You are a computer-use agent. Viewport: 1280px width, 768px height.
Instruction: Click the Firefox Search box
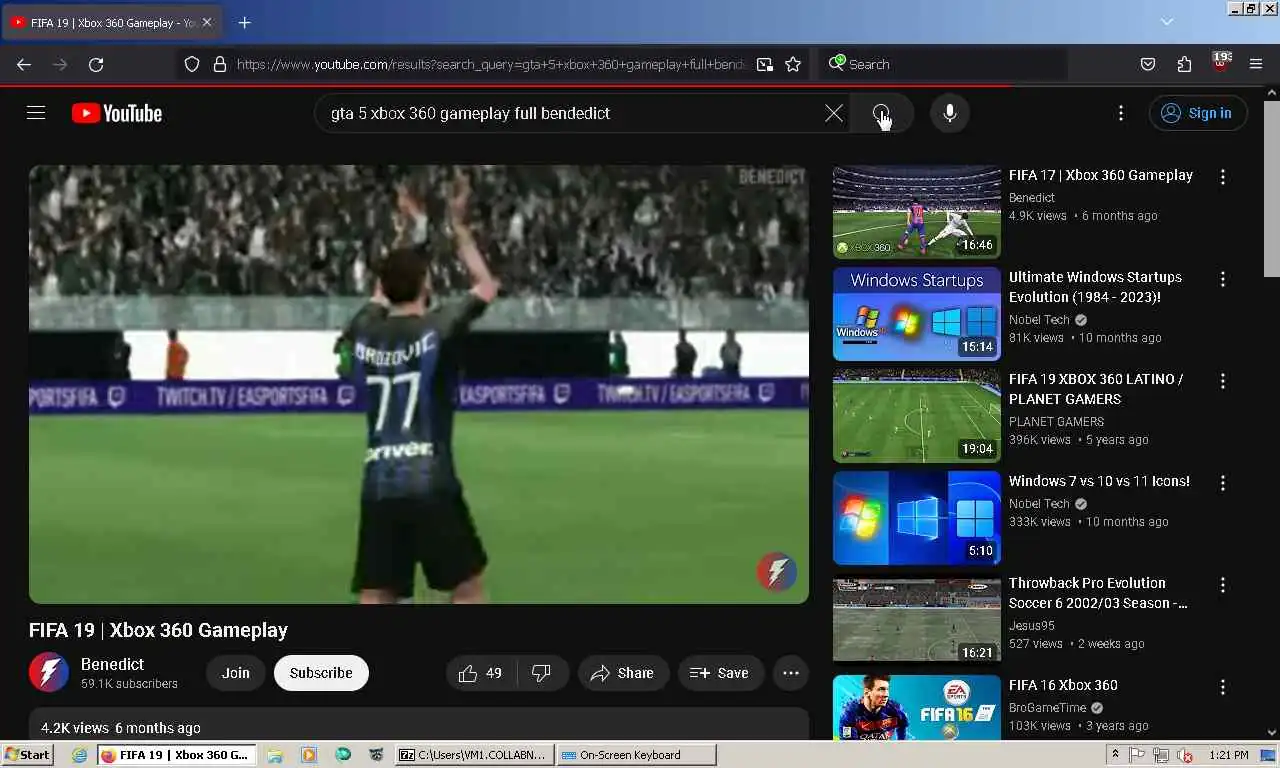click(x=943, y=64)
